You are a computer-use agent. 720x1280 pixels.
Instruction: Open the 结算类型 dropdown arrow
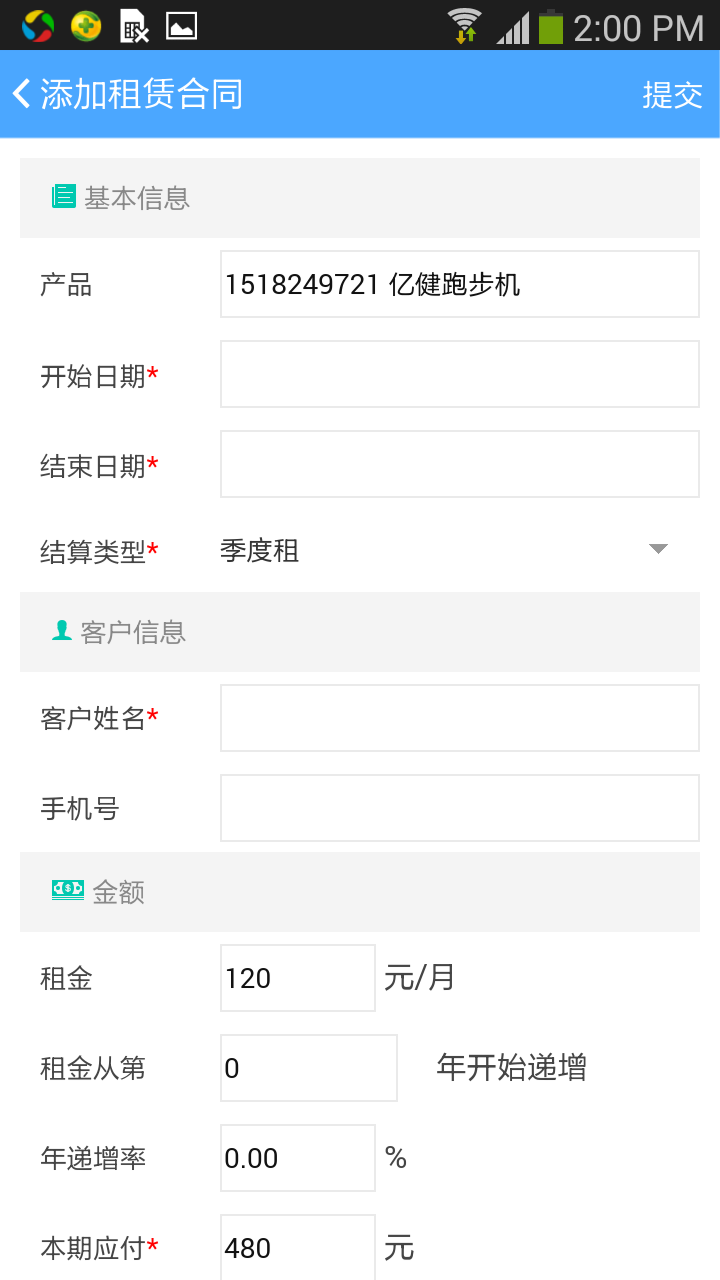658,549
